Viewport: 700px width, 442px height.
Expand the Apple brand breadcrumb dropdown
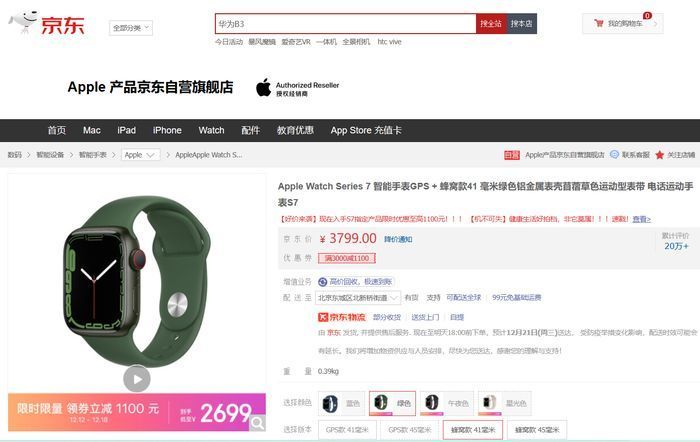click(140, 155)
